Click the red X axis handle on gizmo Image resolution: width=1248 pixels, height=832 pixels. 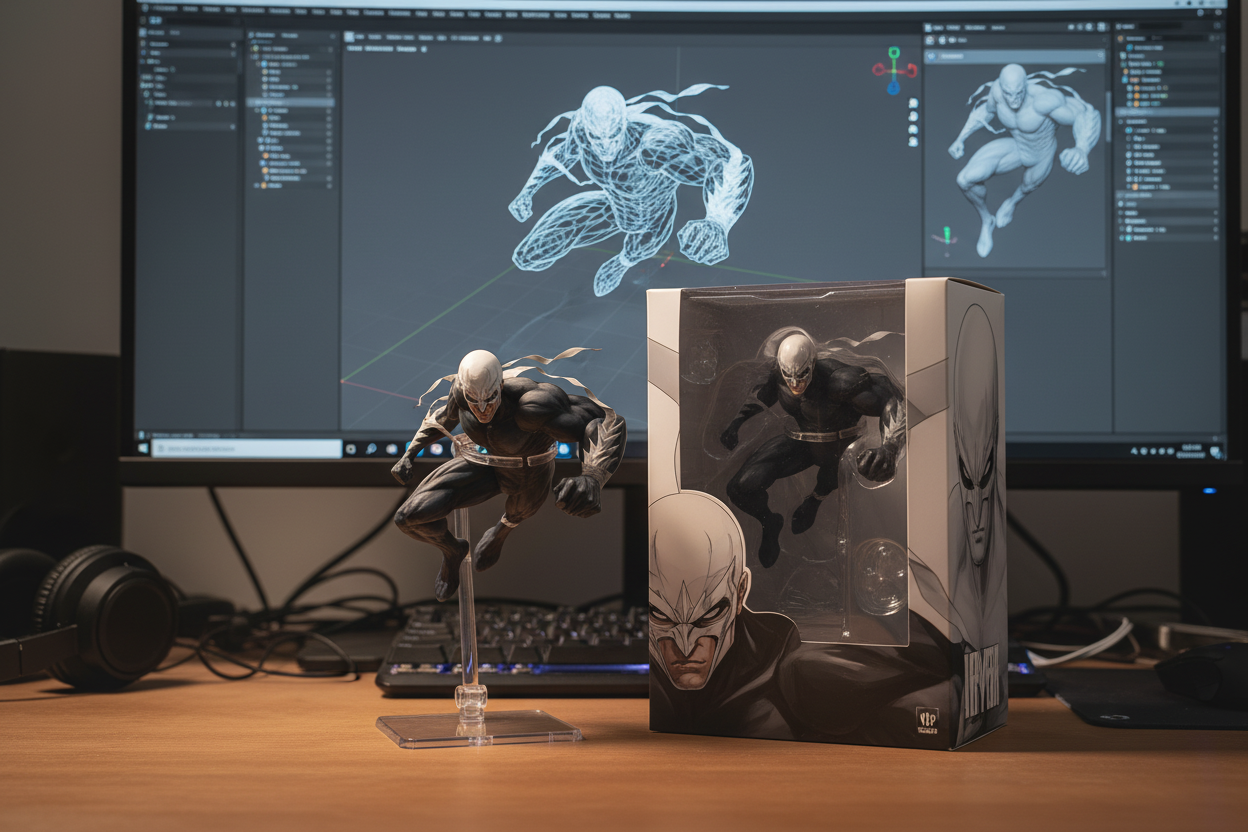[x=877, y=69]
